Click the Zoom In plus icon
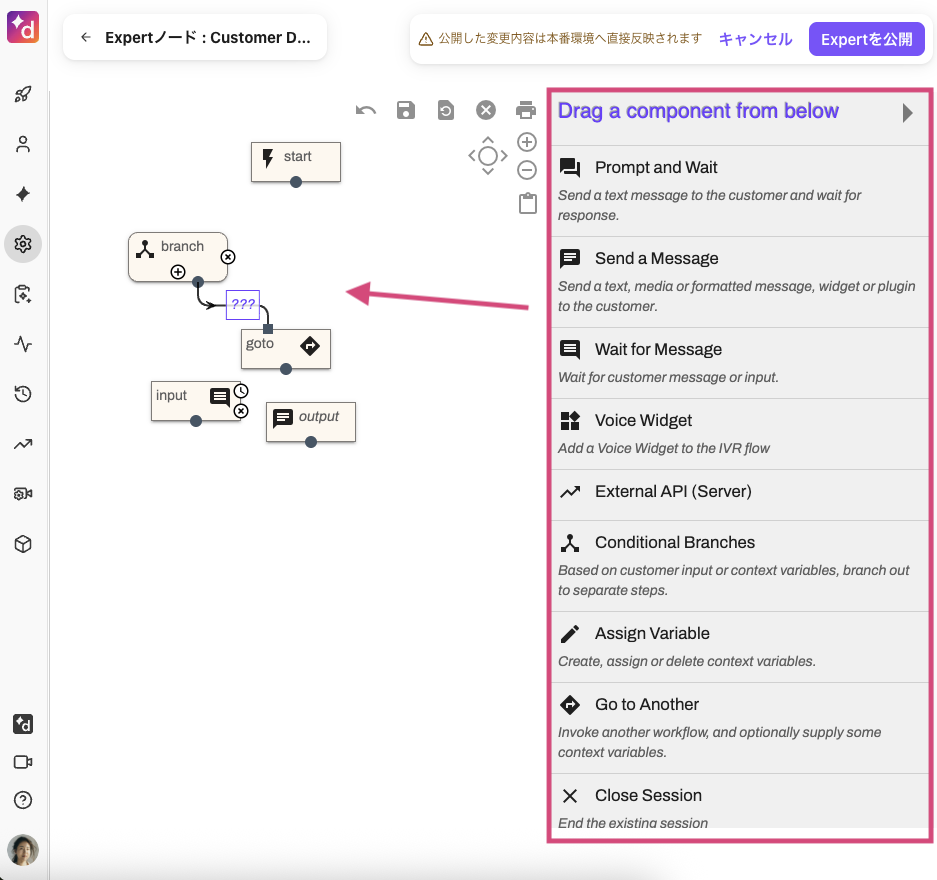This screenshot has height=880, width=937. 527,142
